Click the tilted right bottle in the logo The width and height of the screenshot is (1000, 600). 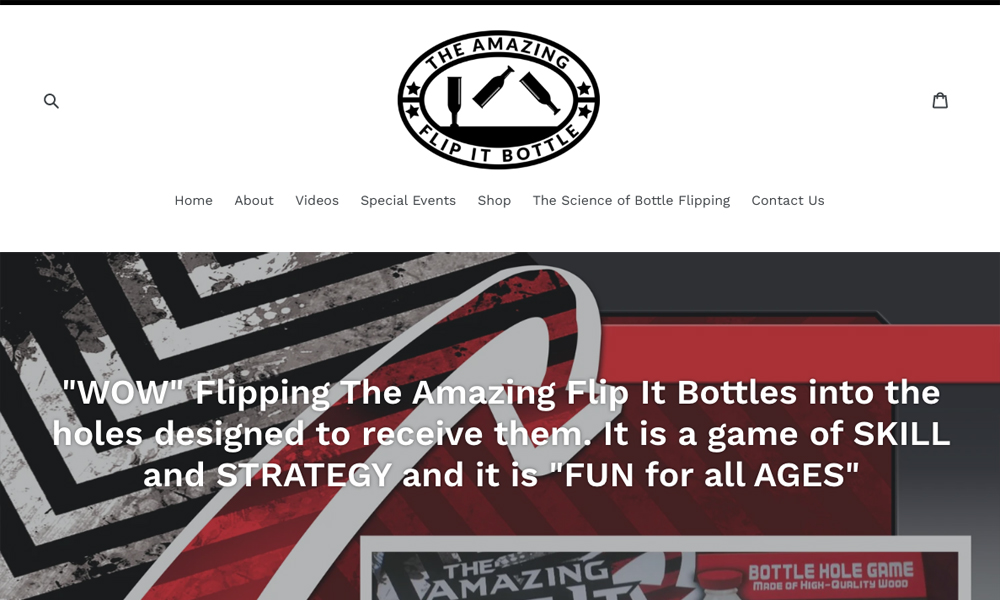[540, 92]
